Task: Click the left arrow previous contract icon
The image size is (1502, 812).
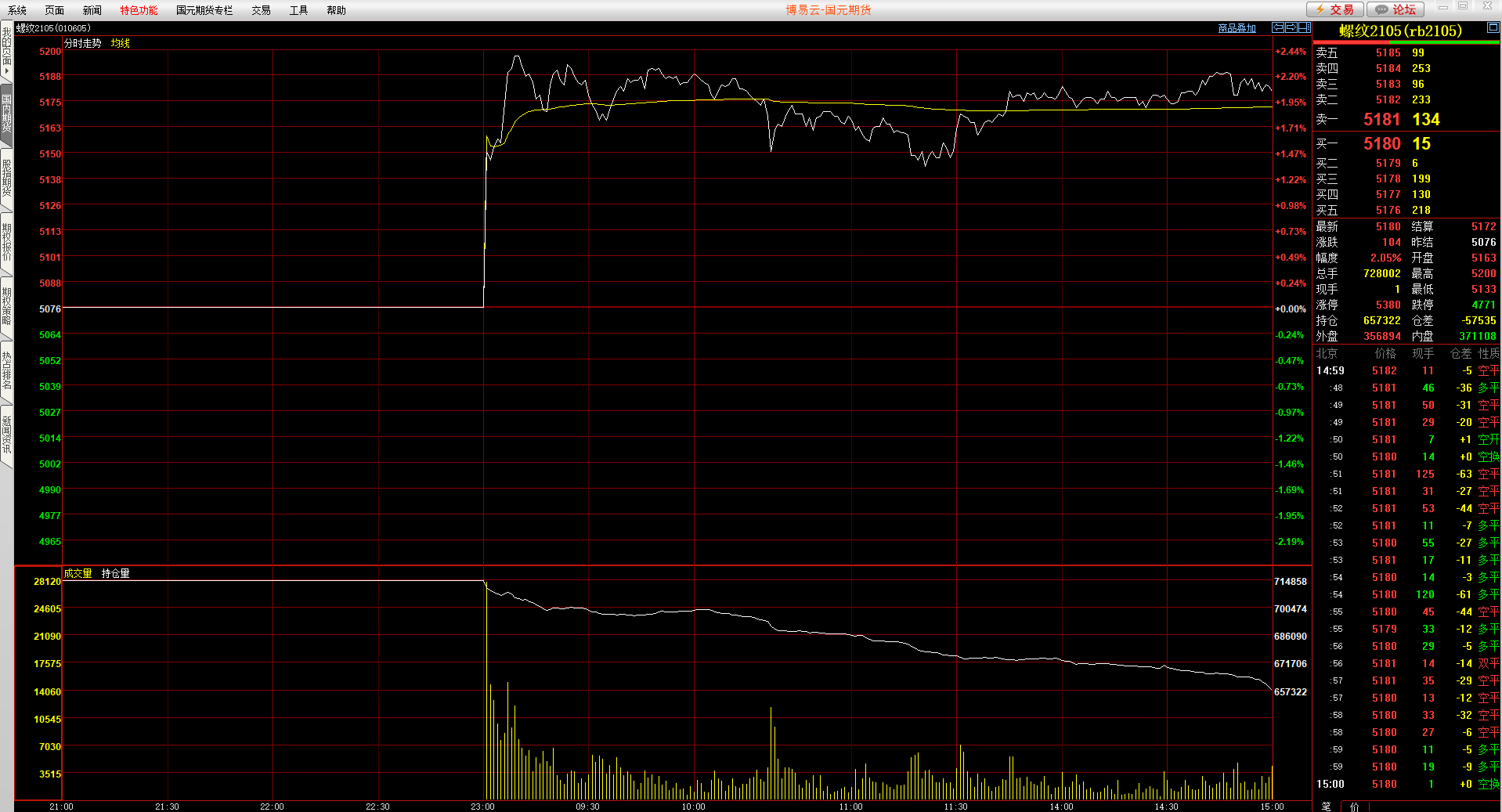Action: tap(1278, 27)
